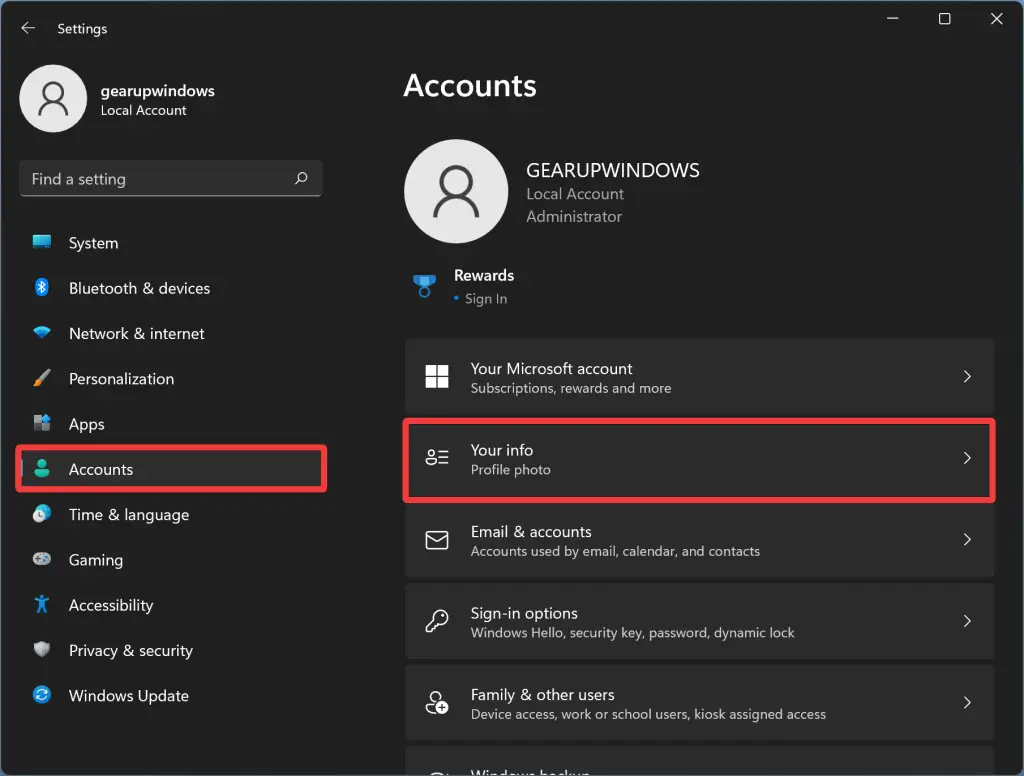Open Family & other users row
Screen dimensions: 1024x776
[698, 703]
